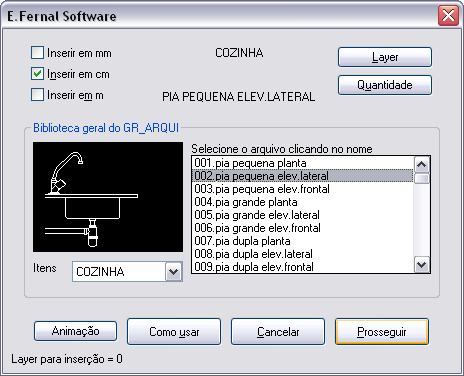
Task: Open the Itens dropdown arrow
Action: (174, 272)
